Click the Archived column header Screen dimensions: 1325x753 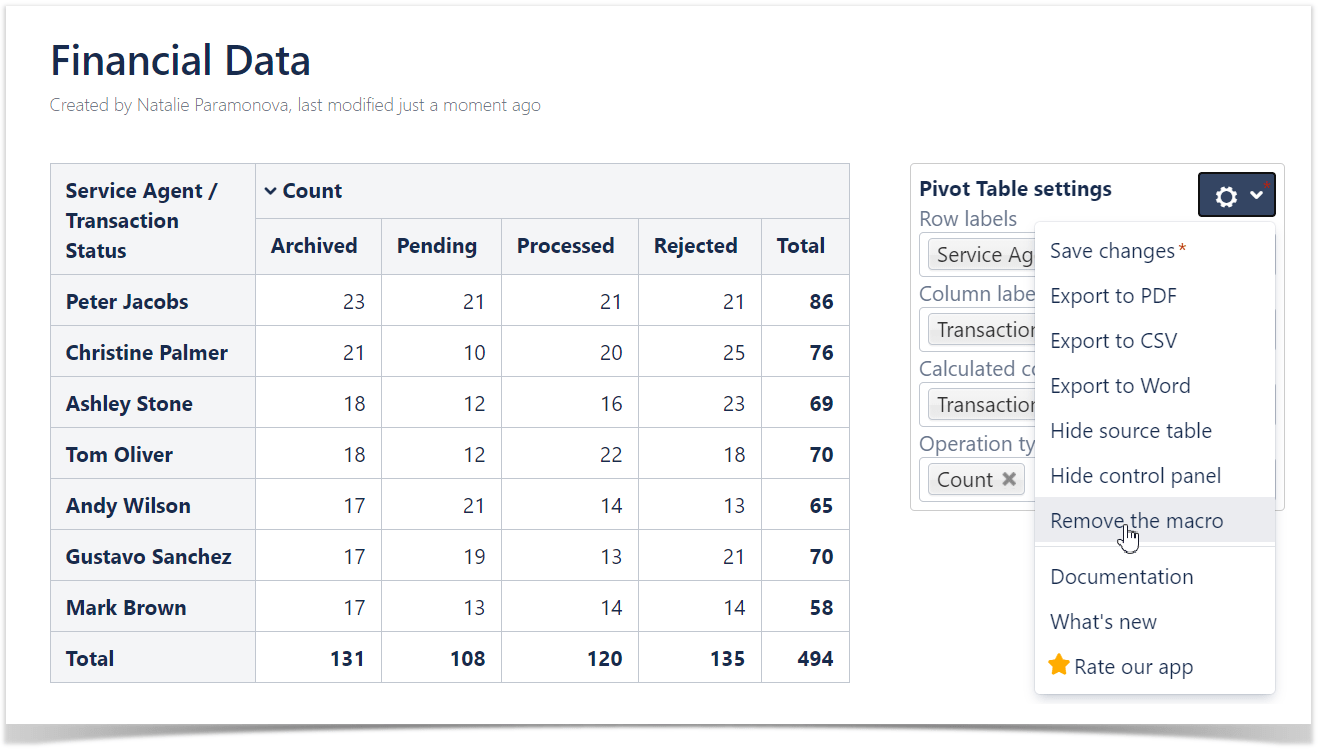click(x=314, y=246)
